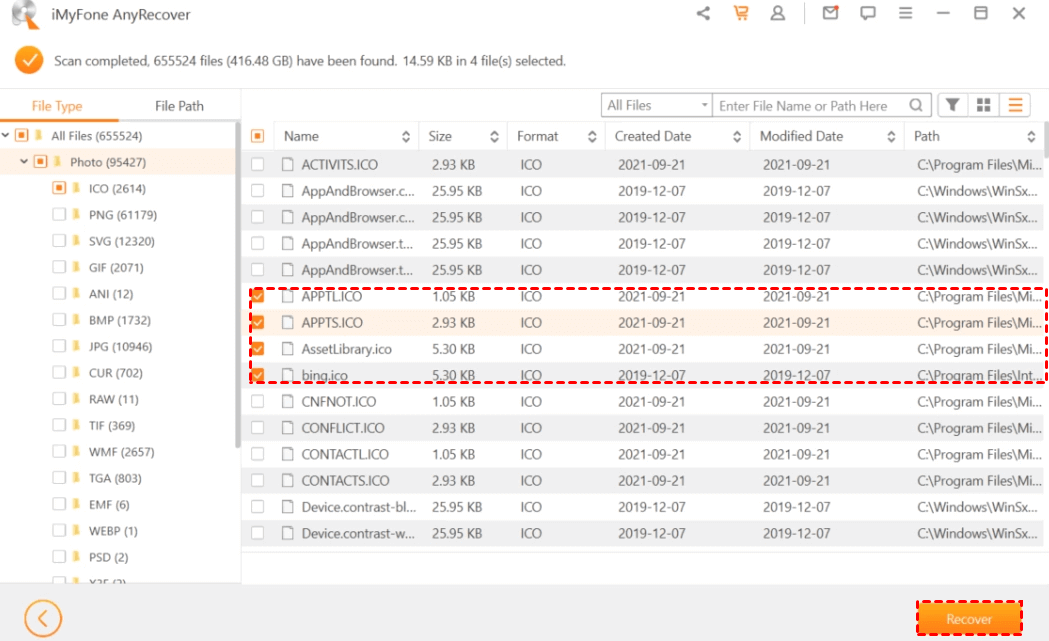This screenshot has height=641, width=1049.
Task: Switch to grid thumbnail view
Action: tap(983, 105)
